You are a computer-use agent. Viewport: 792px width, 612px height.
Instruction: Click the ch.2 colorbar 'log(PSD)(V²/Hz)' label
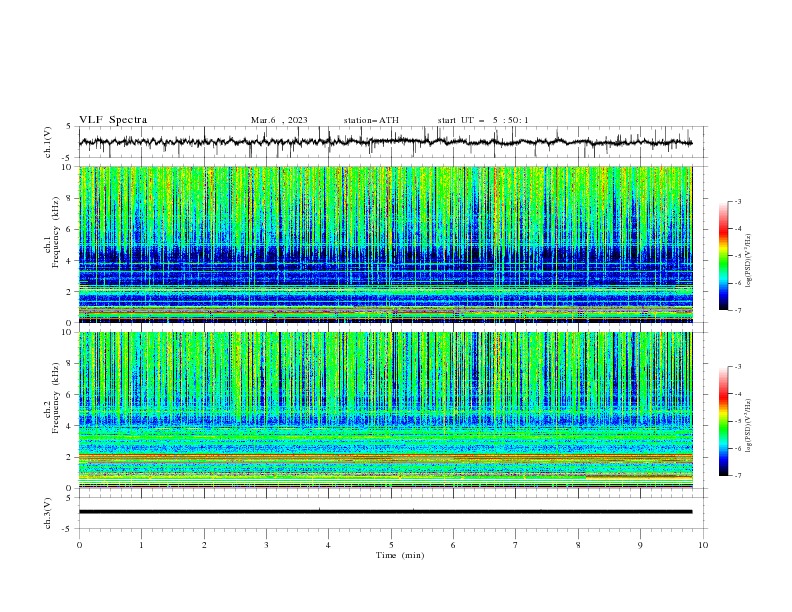[x=748, y=426]
